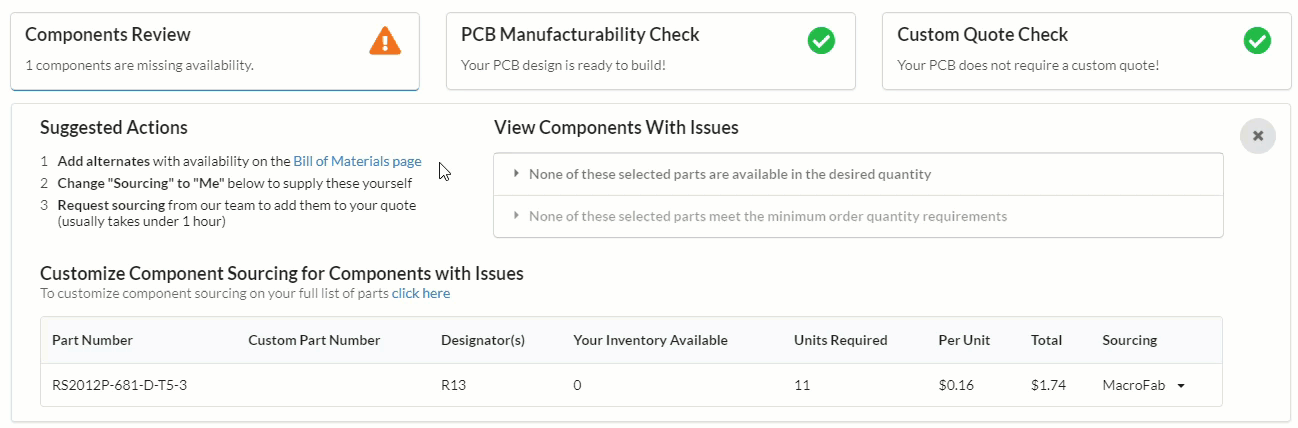Click the Designator(s) column header
Screen dimensions: 1298x428
(x=483, y=340)
